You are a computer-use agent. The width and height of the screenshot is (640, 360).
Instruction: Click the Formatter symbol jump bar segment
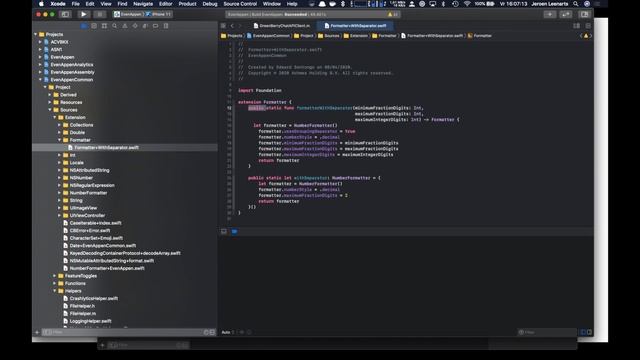click(480, 36)
